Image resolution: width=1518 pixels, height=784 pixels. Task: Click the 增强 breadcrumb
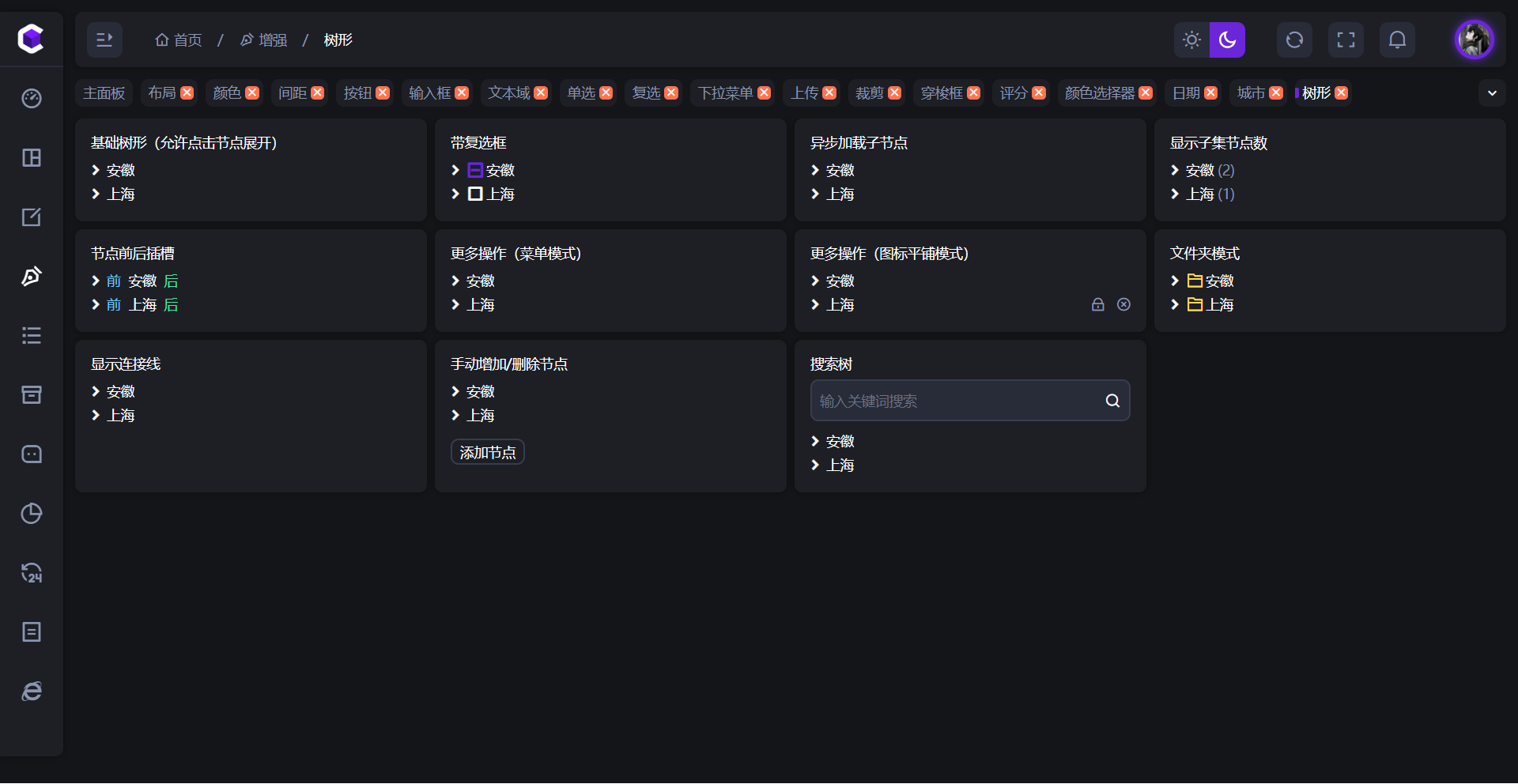pyautogui.click(x=263, y=40)
